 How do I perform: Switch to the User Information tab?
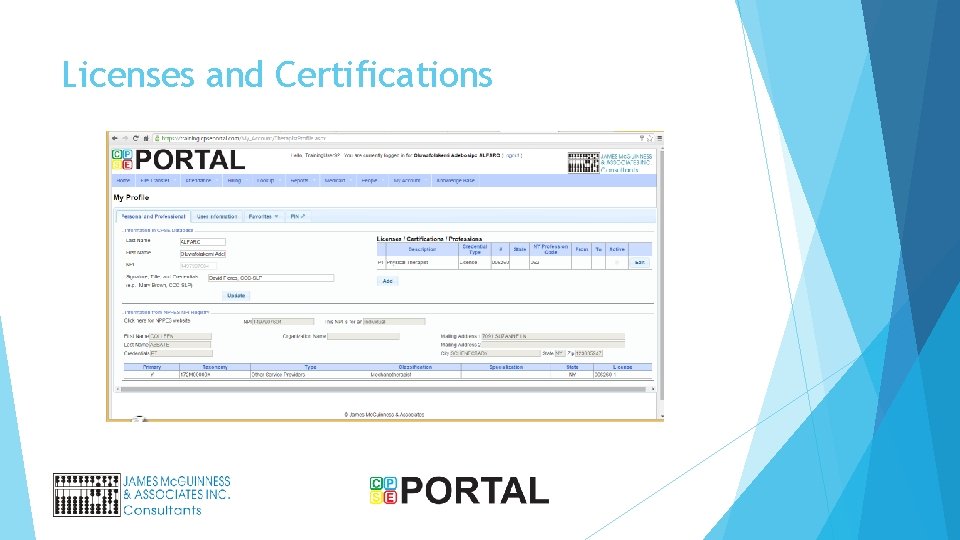217,217
